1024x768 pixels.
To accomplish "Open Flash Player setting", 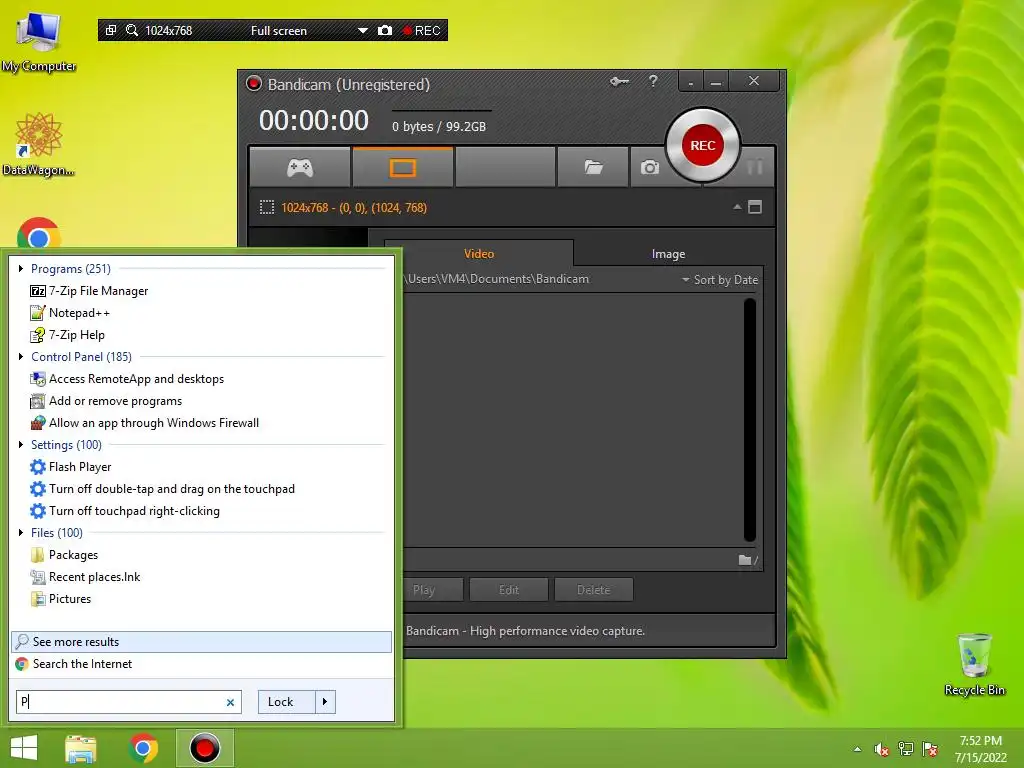I will pos(71,467).
